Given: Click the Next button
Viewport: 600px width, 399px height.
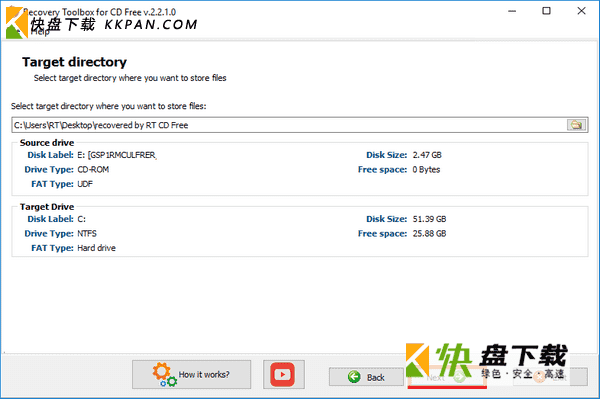Looking at the screenshot, I should pos(447,378).
